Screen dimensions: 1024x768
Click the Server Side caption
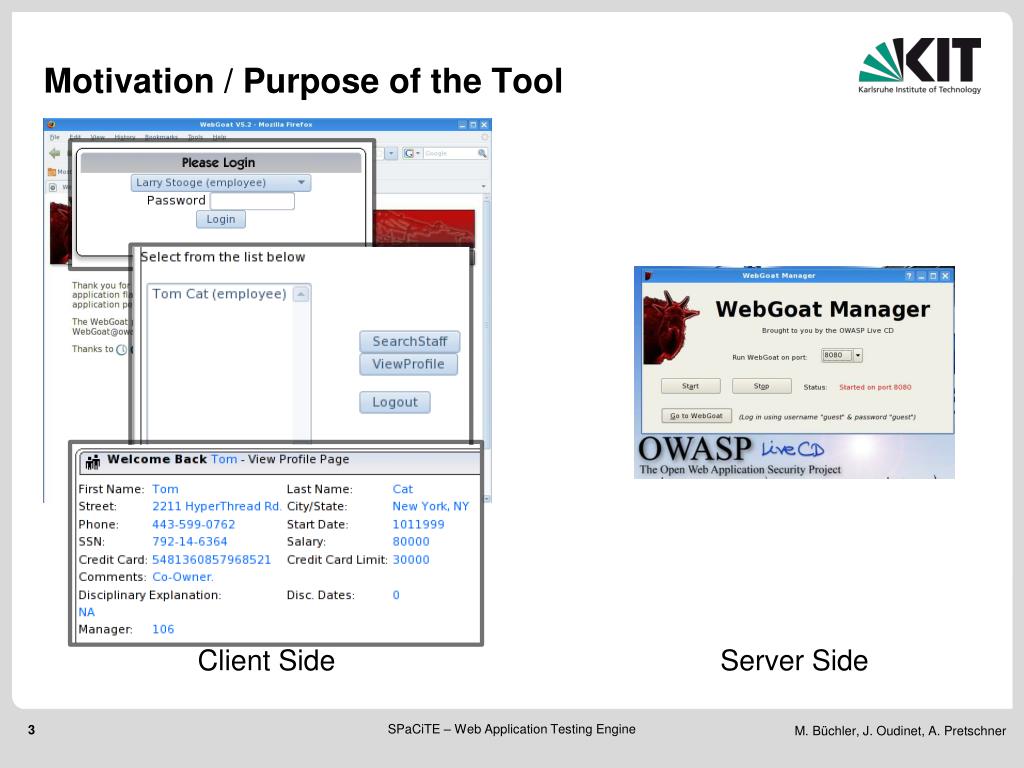(794, 661)
